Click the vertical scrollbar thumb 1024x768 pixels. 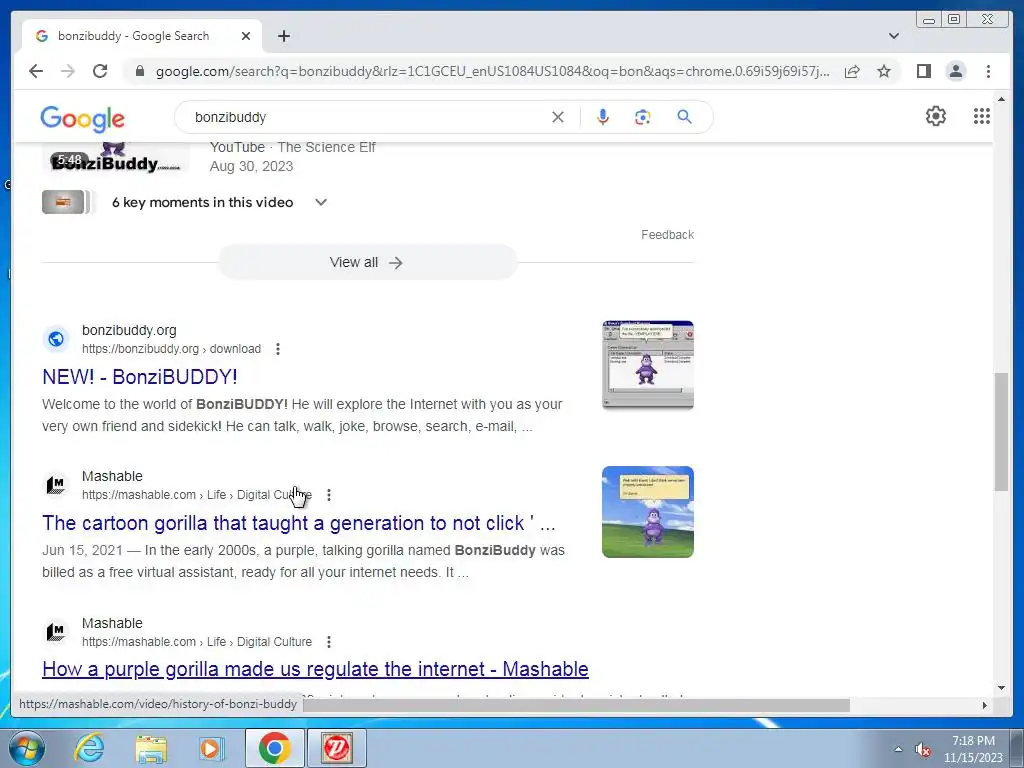click(1001, 431)
